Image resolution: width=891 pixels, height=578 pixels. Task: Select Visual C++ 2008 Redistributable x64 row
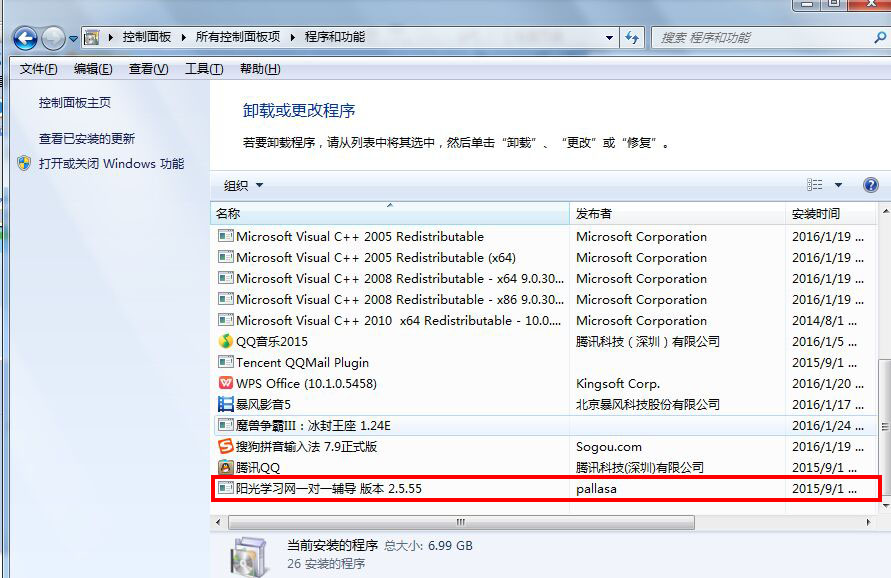544,278
